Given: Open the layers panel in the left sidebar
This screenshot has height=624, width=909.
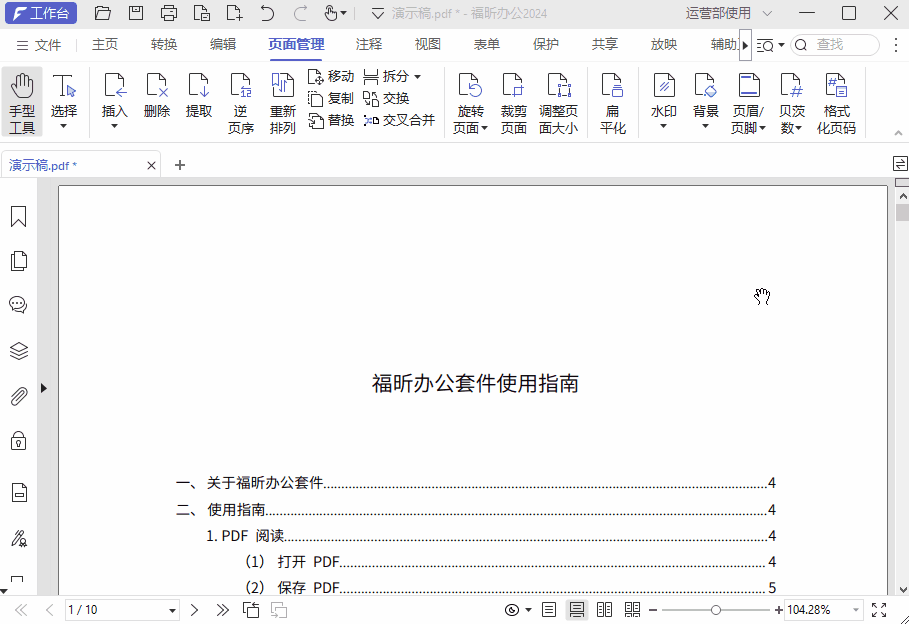Looking at the screenshot, I should (x=18, y=351).
